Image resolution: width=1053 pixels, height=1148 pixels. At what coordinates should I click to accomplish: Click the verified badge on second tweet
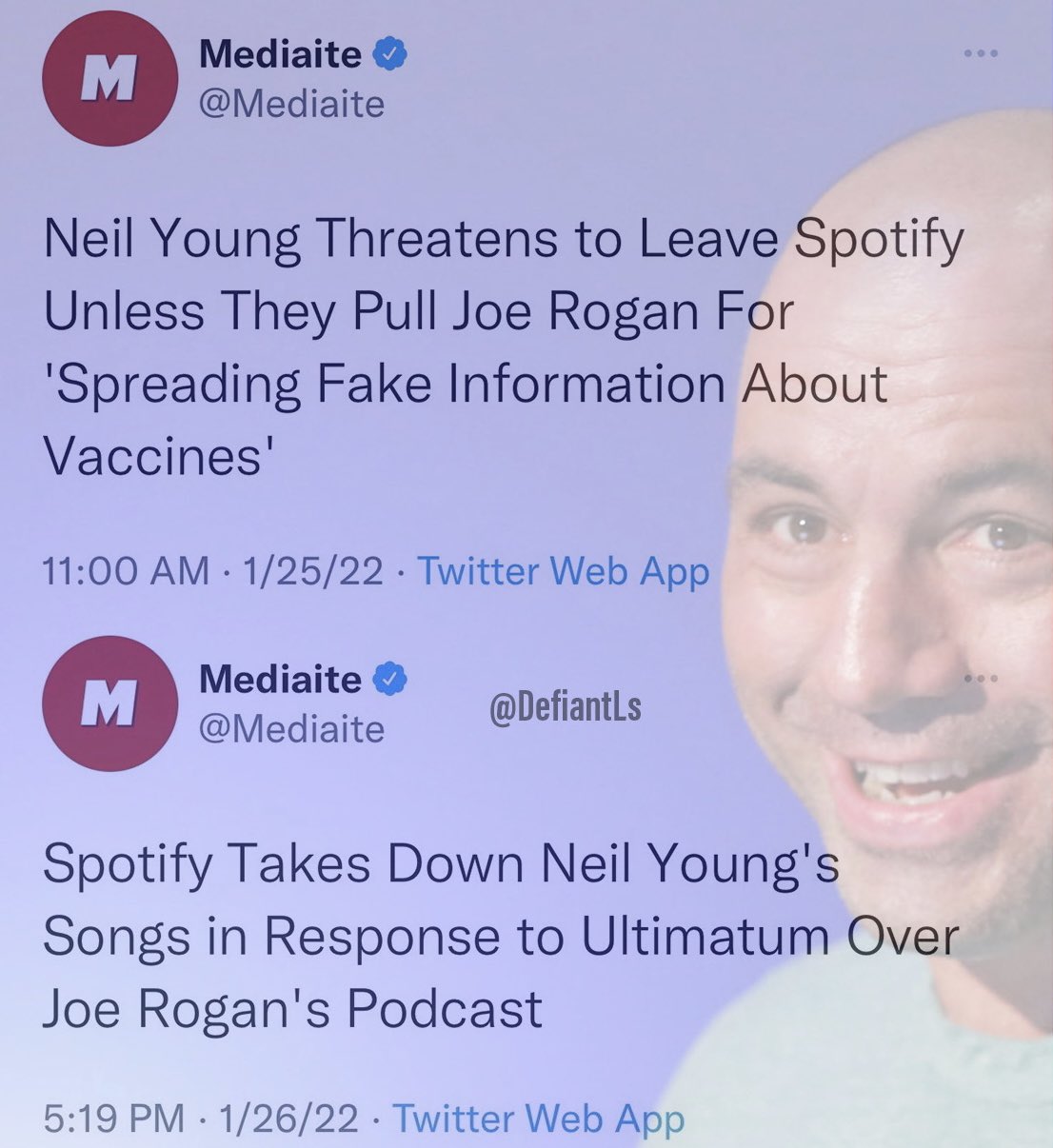coord(389,680)
